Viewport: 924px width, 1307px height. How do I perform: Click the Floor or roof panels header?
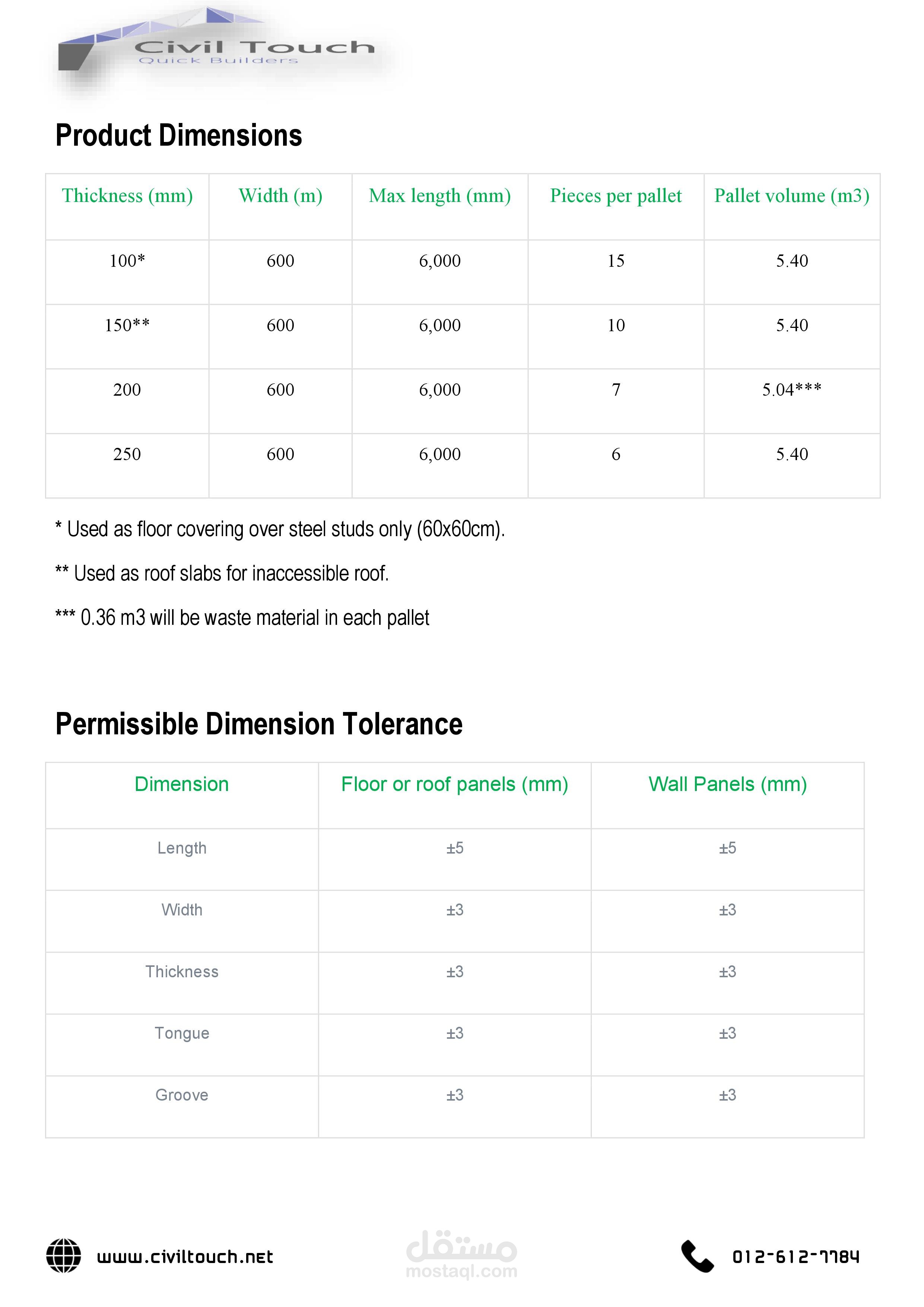click(x=455, y=784)
